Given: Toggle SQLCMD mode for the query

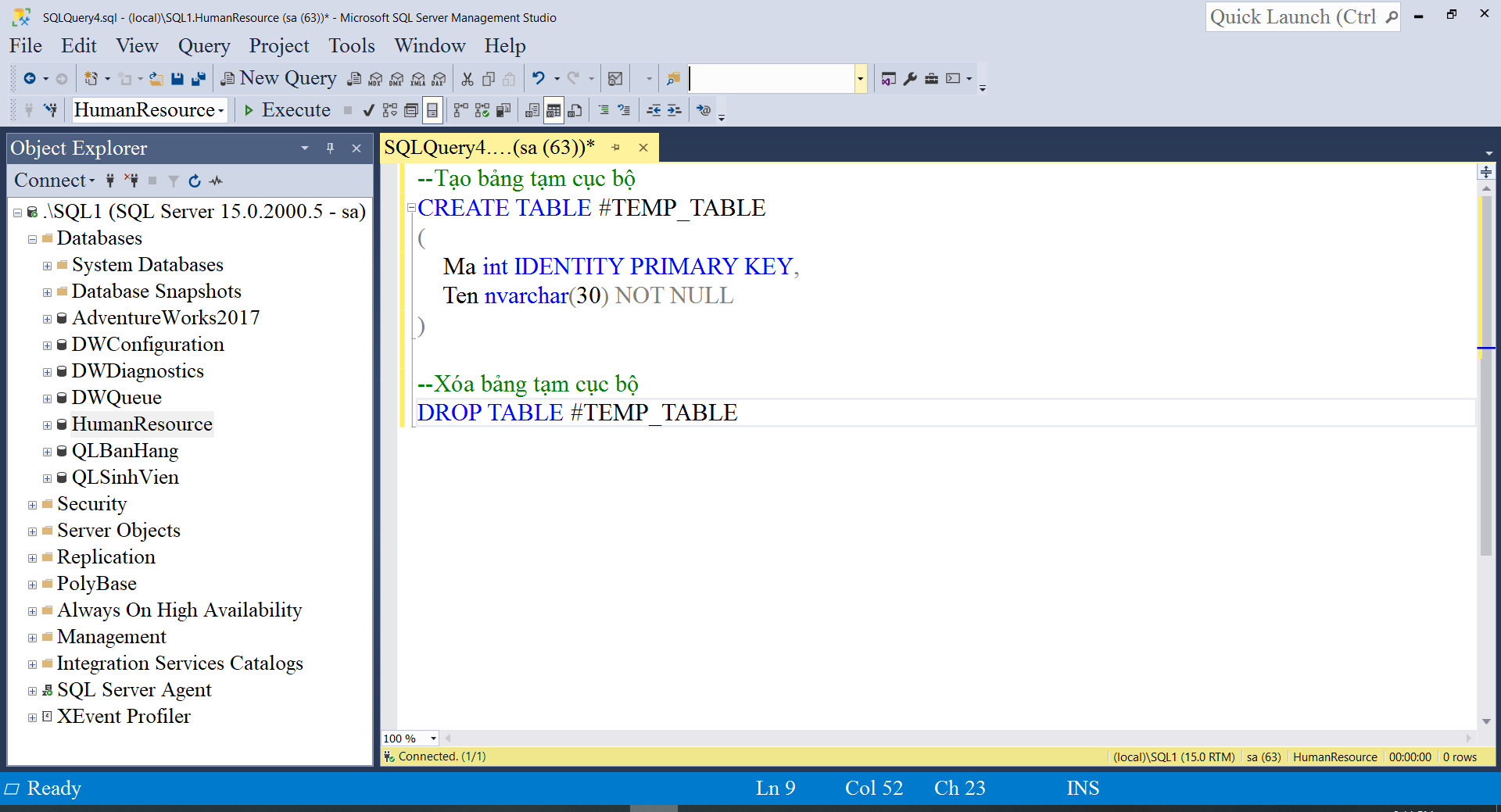Looking at the screenshot, I should pos(702,110).
